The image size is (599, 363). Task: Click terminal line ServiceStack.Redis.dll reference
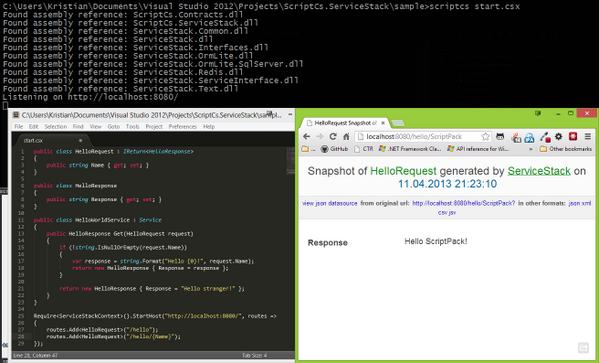click(123, 72)
